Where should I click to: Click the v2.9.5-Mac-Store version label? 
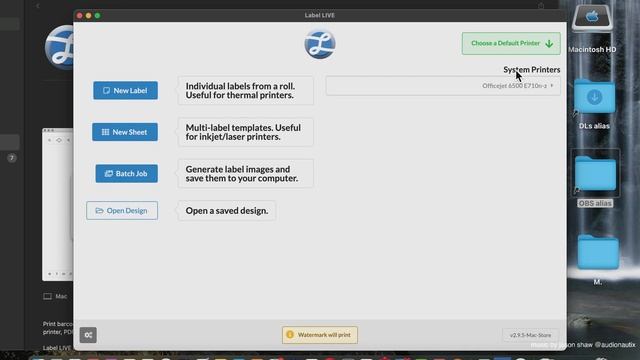(530, 335)
